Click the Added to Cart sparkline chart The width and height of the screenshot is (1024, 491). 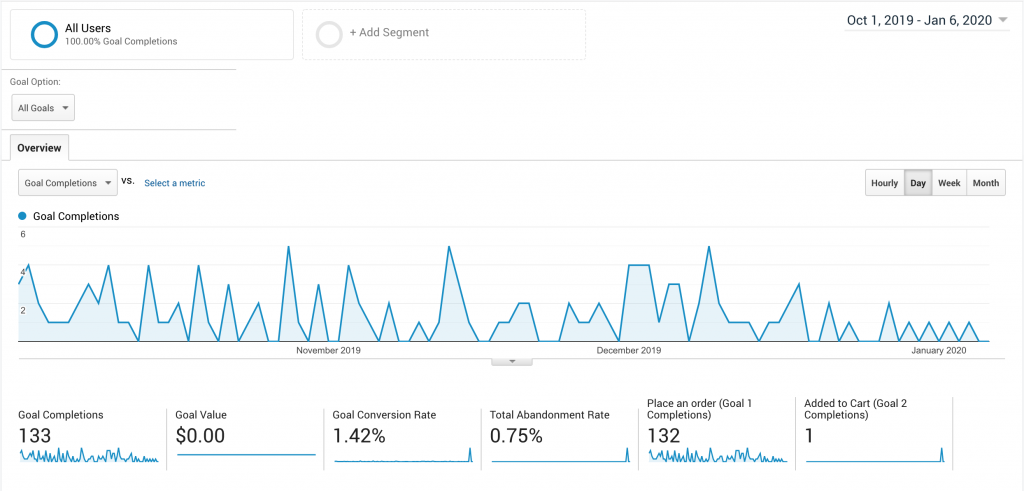874,456
